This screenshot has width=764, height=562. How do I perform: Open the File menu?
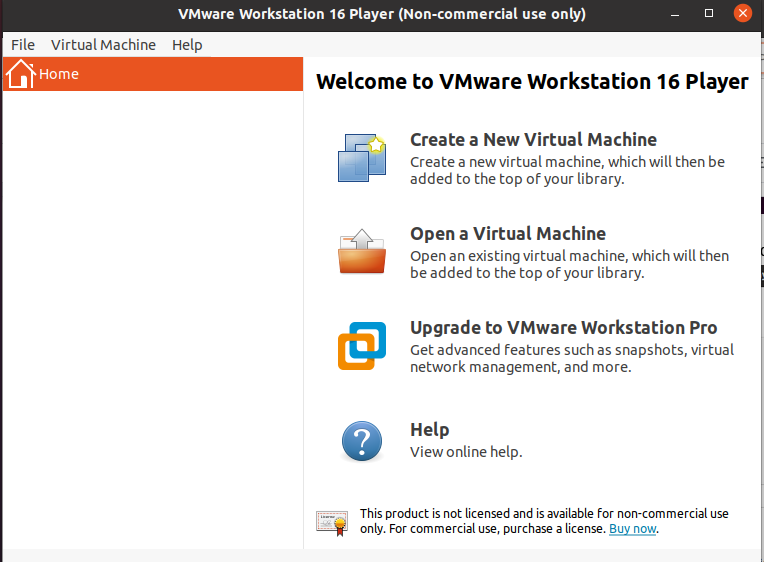(x=23, y=45)
